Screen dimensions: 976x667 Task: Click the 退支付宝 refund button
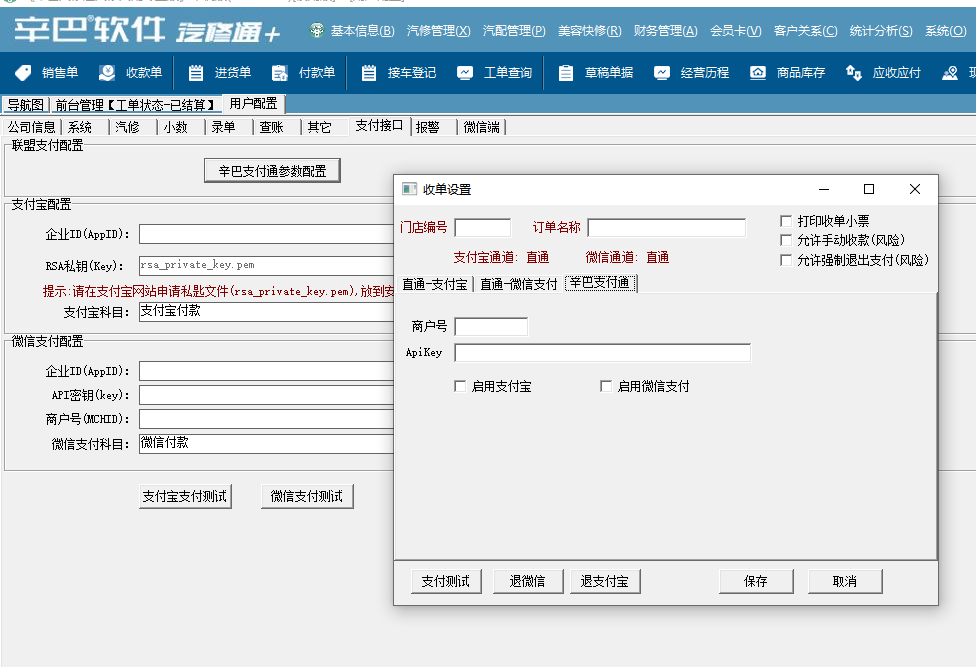click(x=604, y=581)
